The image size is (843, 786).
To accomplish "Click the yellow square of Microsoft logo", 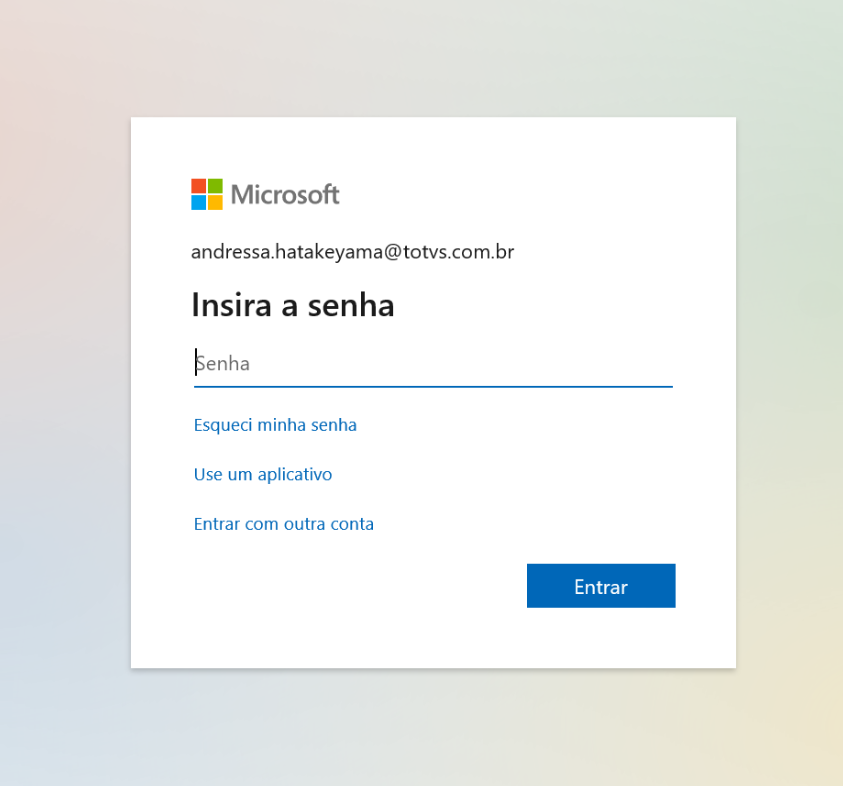I will 215,202.
